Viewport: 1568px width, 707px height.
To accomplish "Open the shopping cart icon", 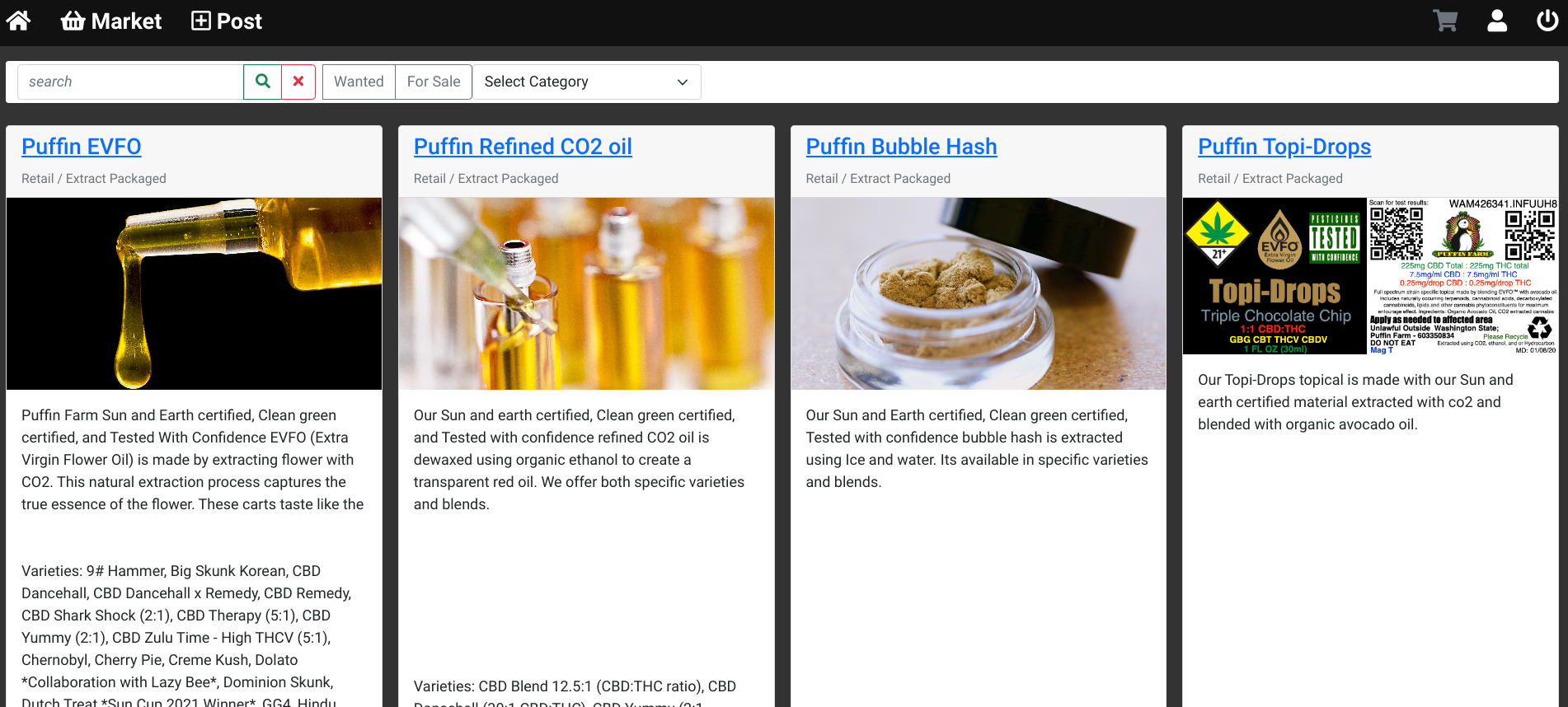I will coord(1445,21).
